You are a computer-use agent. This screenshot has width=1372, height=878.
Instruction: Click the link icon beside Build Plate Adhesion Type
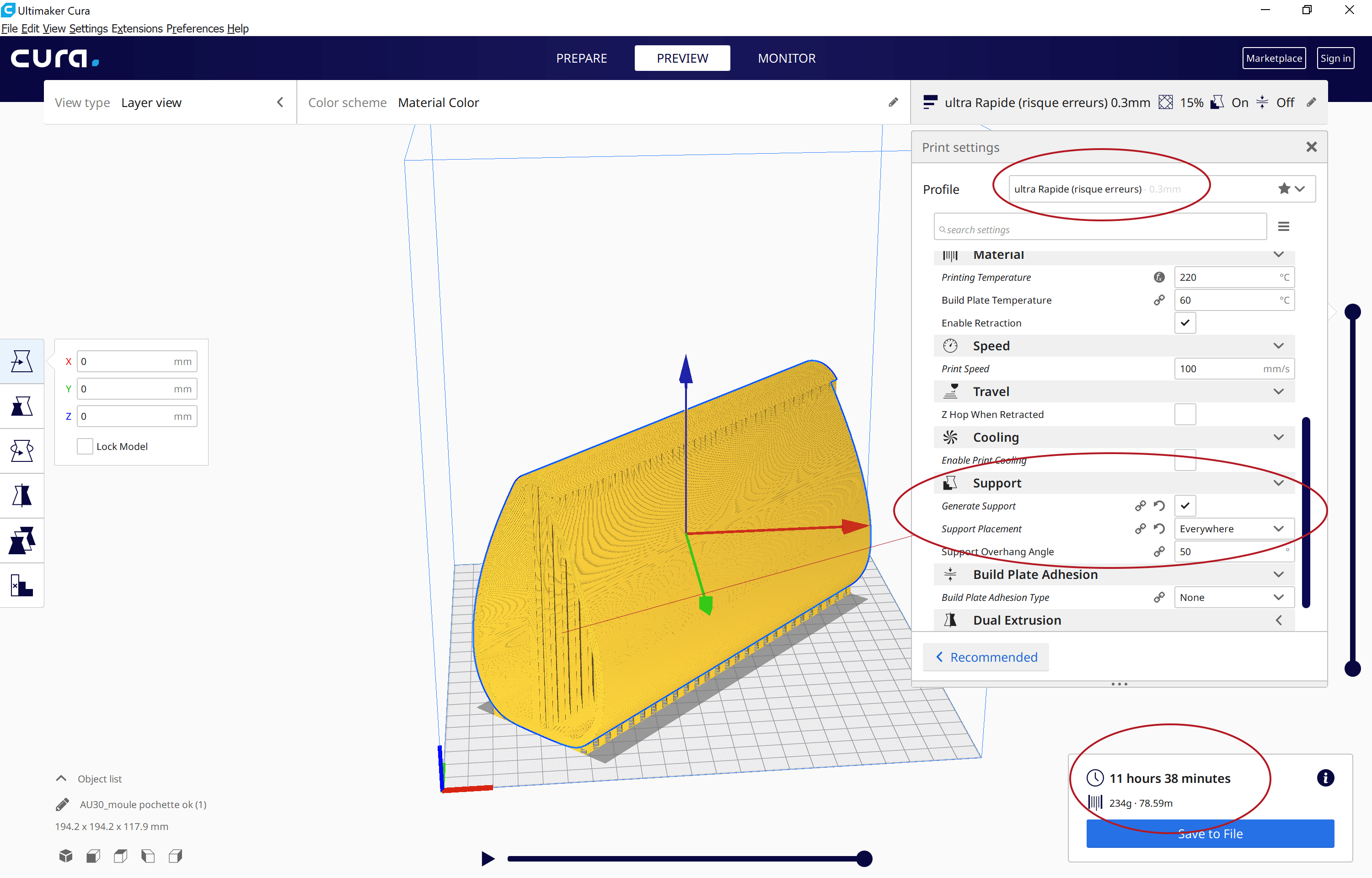click(x=1159, y=597)
